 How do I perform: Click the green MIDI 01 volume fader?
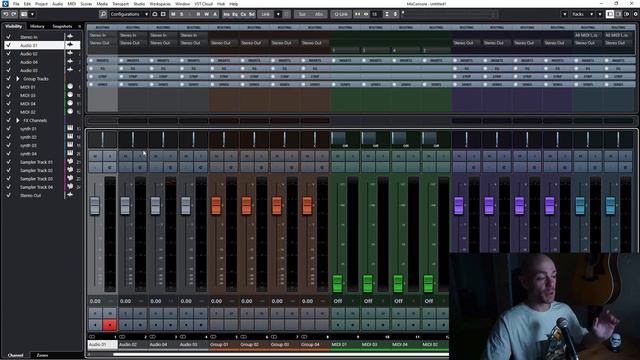click(337, 283)
